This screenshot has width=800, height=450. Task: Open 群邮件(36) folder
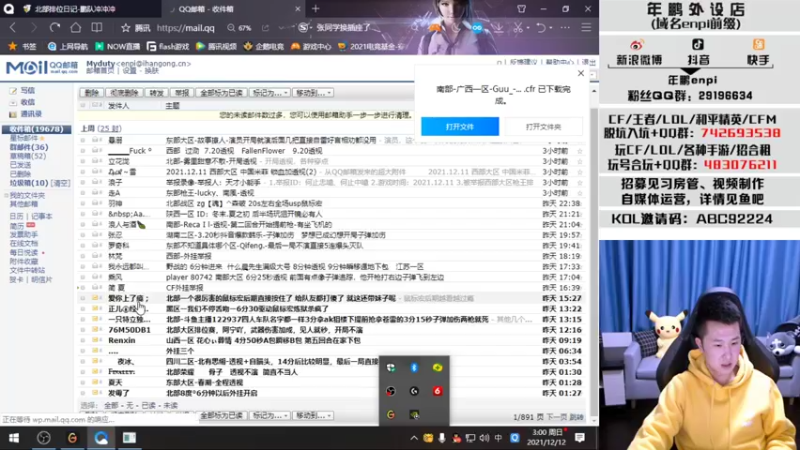tap(29, 147)
